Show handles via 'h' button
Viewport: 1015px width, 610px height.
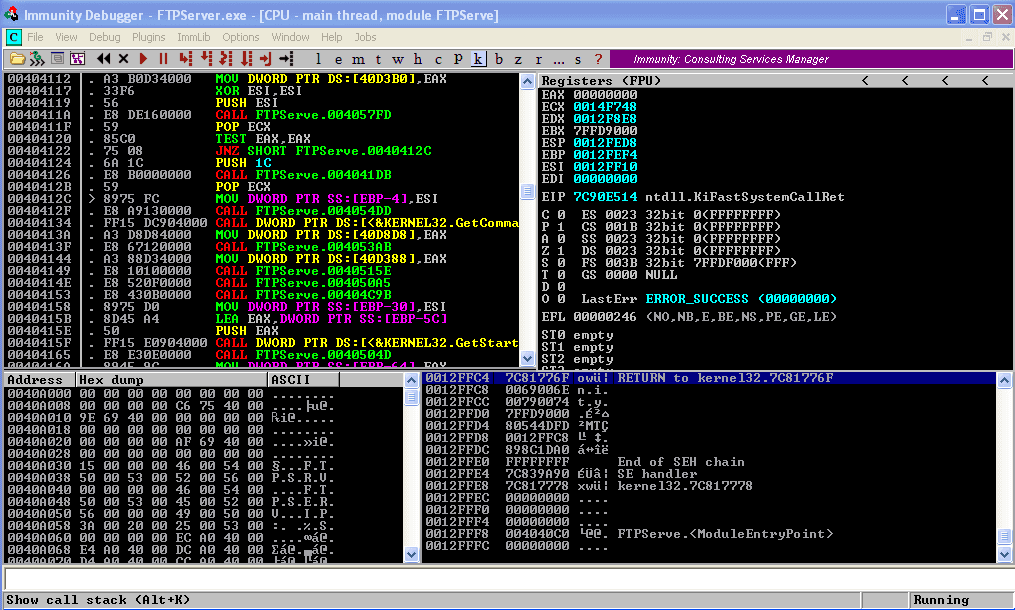pyautogui.click(x=418, y=59)
